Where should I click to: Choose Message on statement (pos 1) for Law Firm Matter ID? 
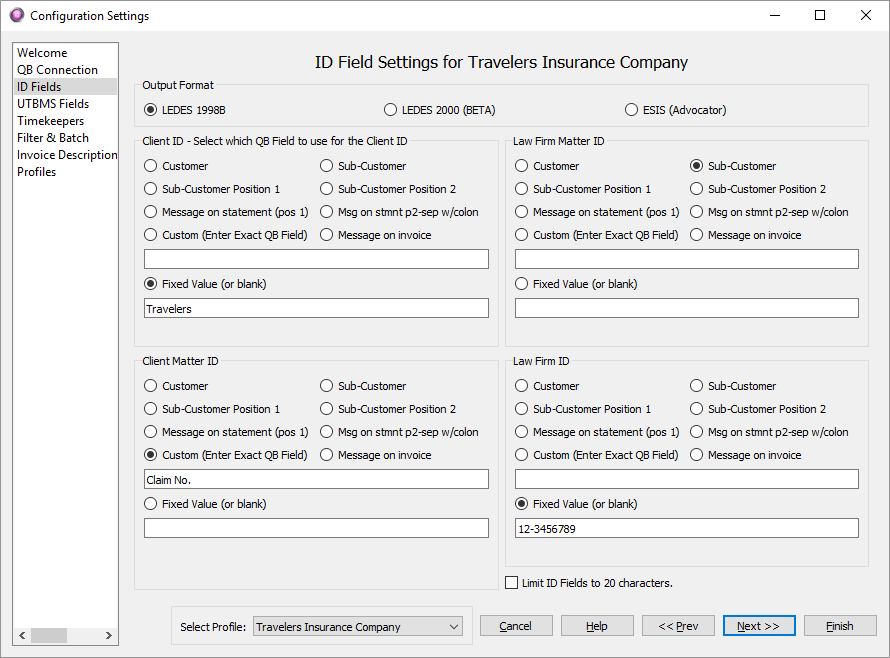click(x=597, y=212)
